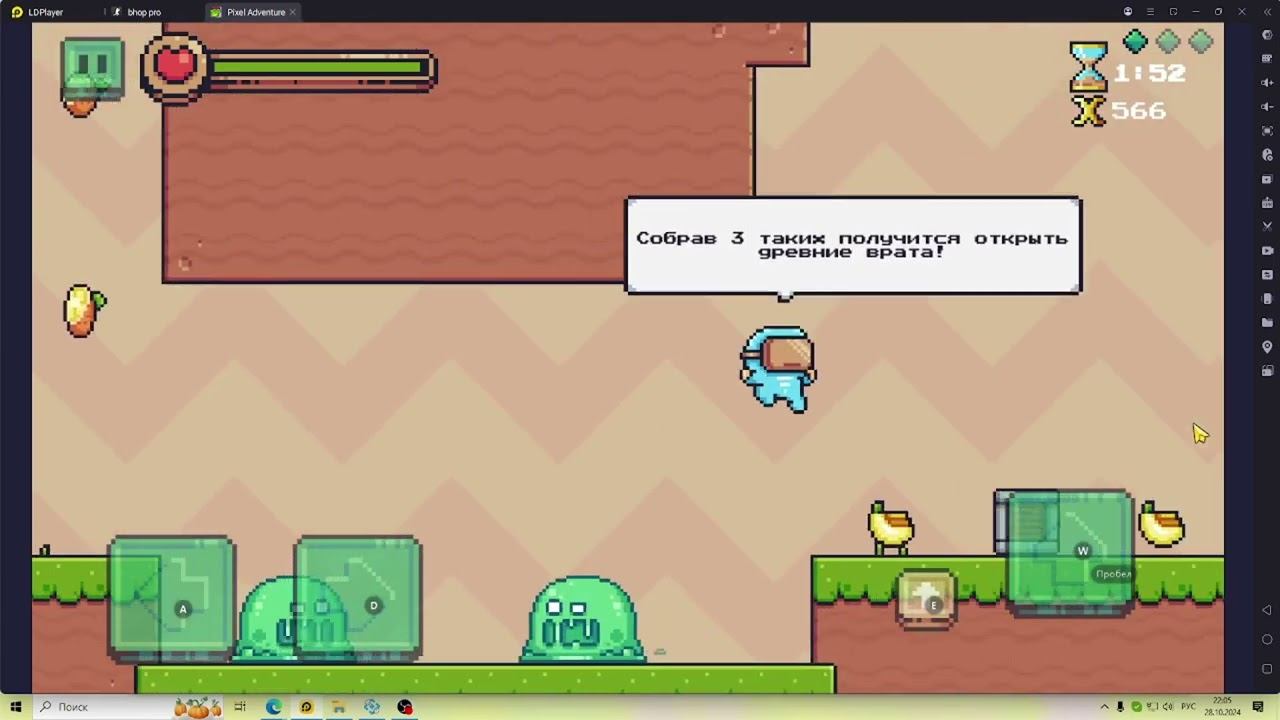Viewport: 1280px width, 720px height.
Task: Open the system volume tray icon
Action: [x=1167, y=707]
